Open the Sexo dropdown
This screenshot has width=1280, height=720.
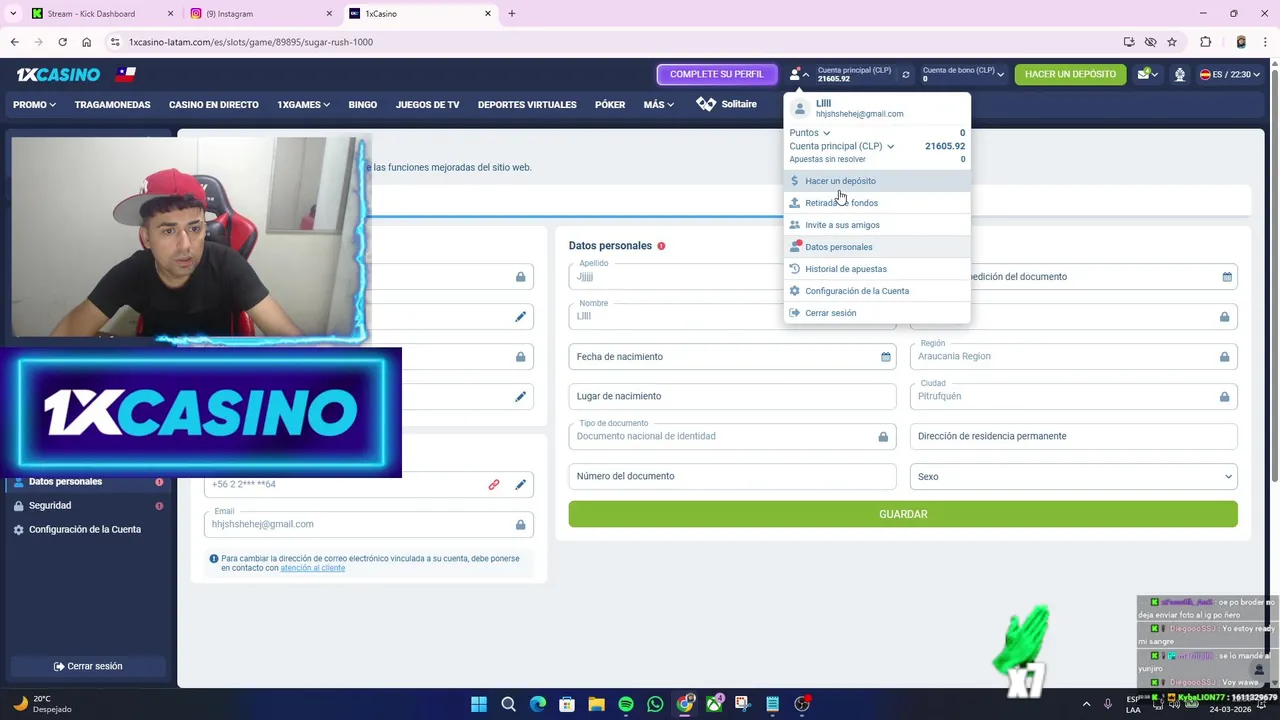[x=1073, y=477]
